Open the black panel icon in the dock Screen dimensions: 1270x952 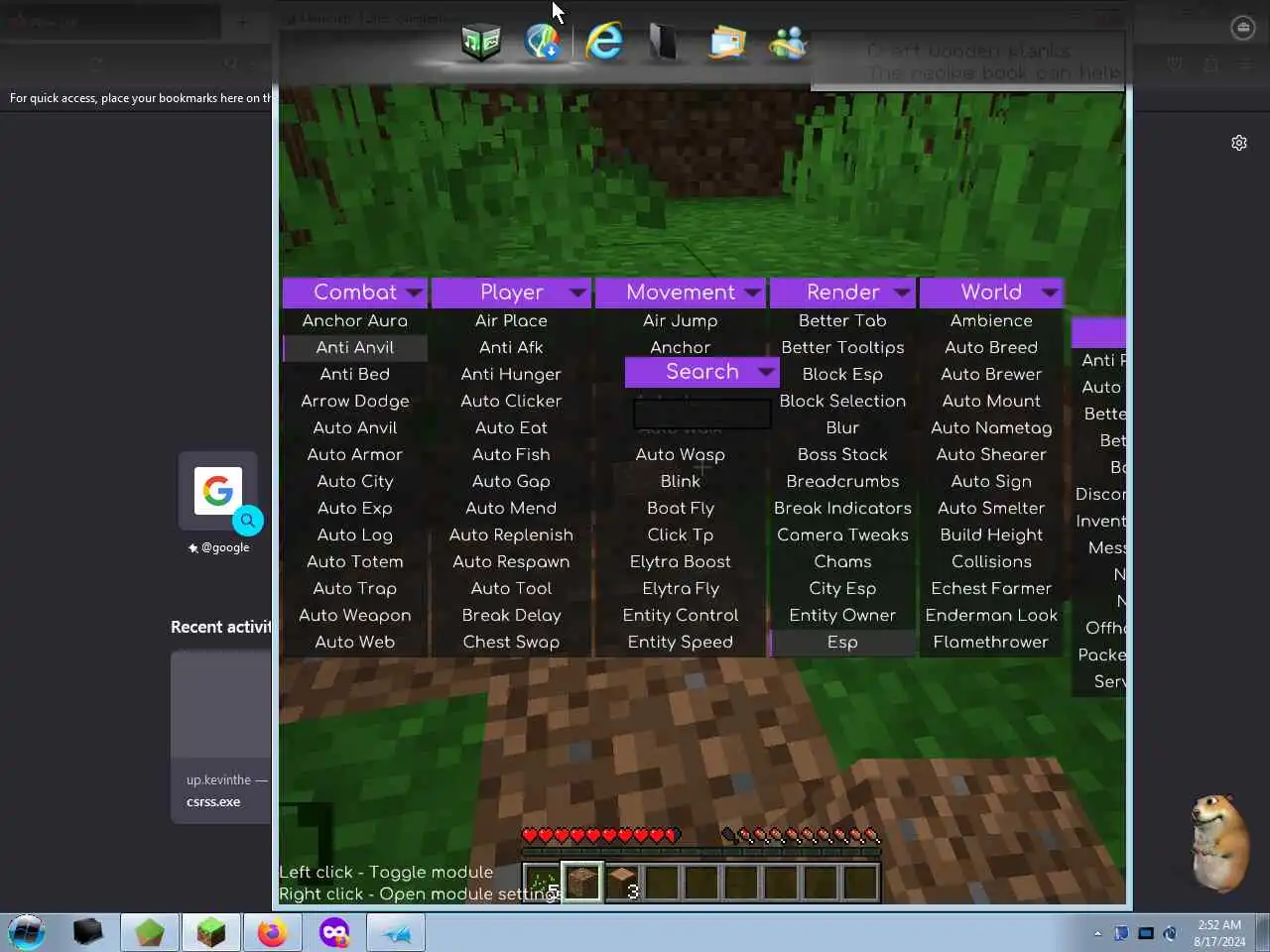[663, 43]
